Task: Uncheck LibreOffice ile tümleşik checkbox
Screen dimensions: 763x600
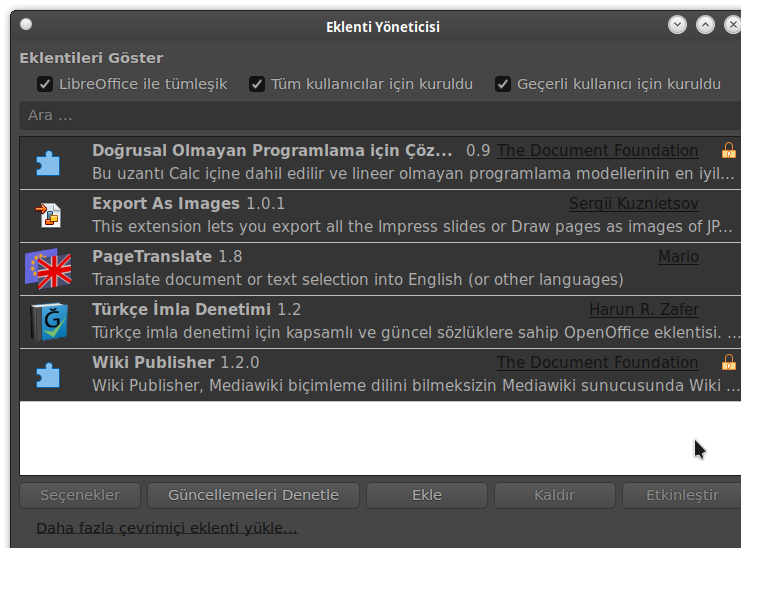Action: coord(45,84)
